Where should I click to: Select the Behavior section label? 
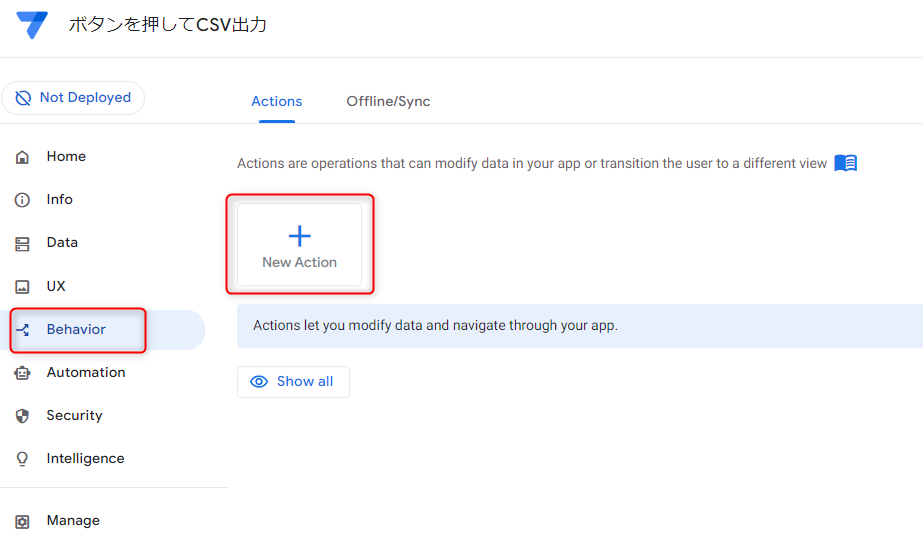(77, 330)
